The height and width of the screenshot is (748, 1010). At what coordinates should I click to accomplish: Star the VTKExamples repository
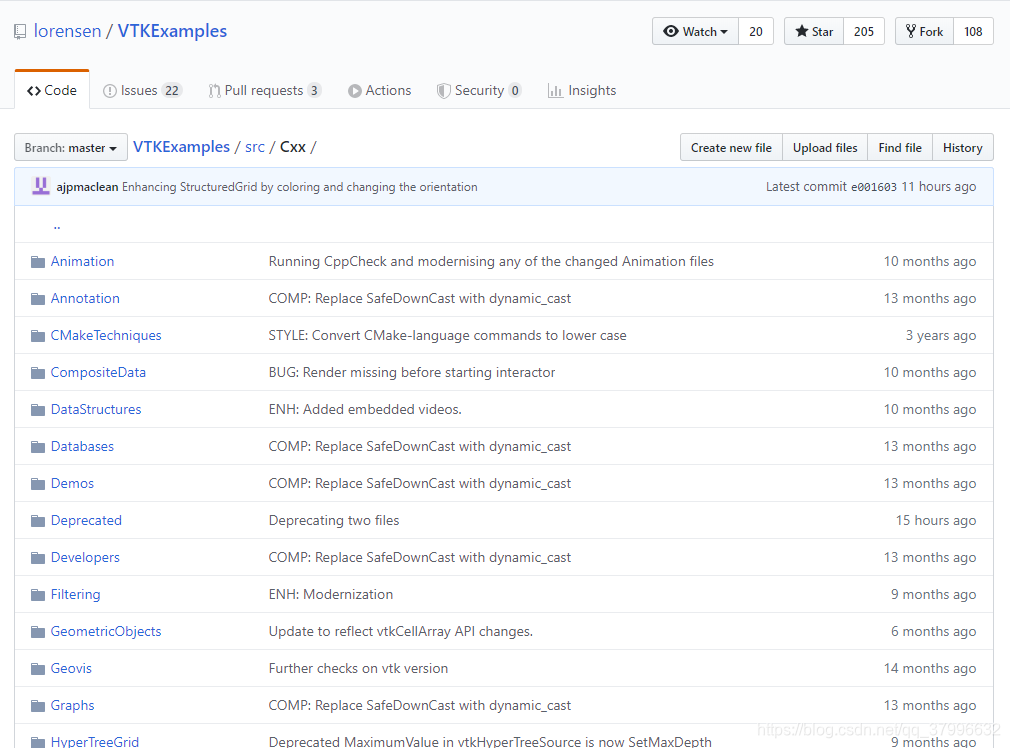tap(813, 31)
